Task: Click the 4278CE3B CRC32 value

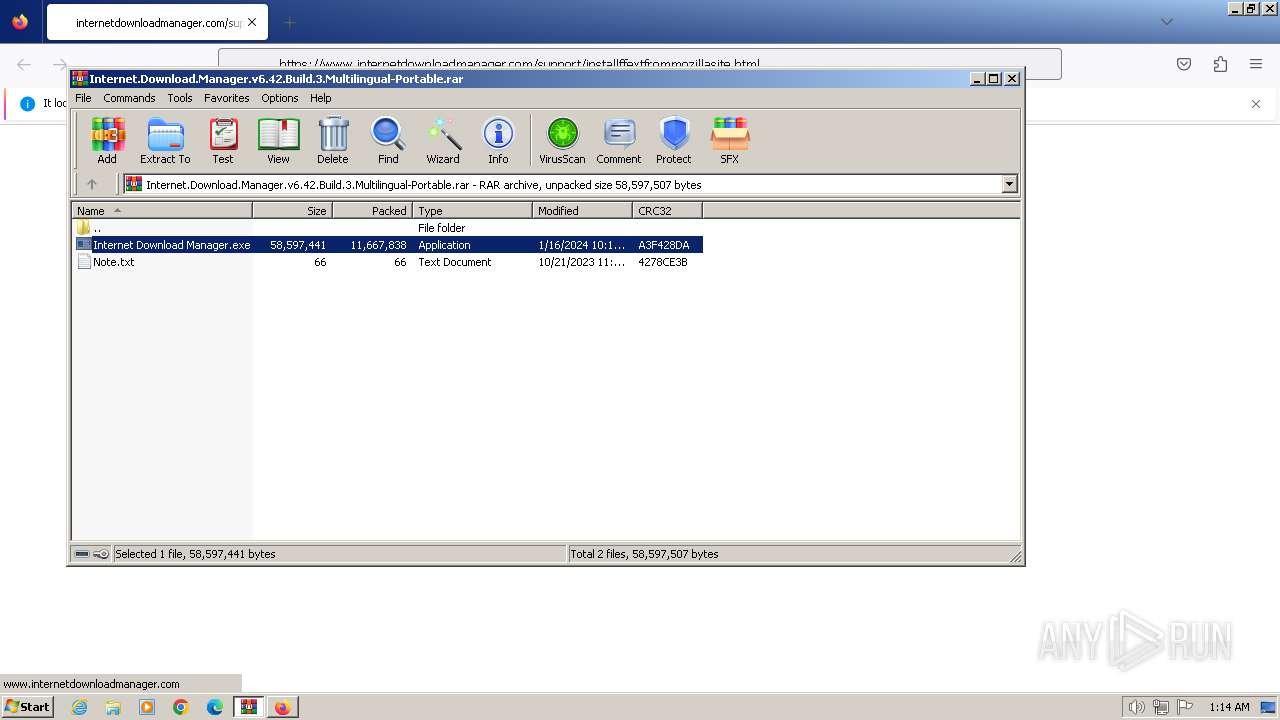Action: tap(663, 262)
